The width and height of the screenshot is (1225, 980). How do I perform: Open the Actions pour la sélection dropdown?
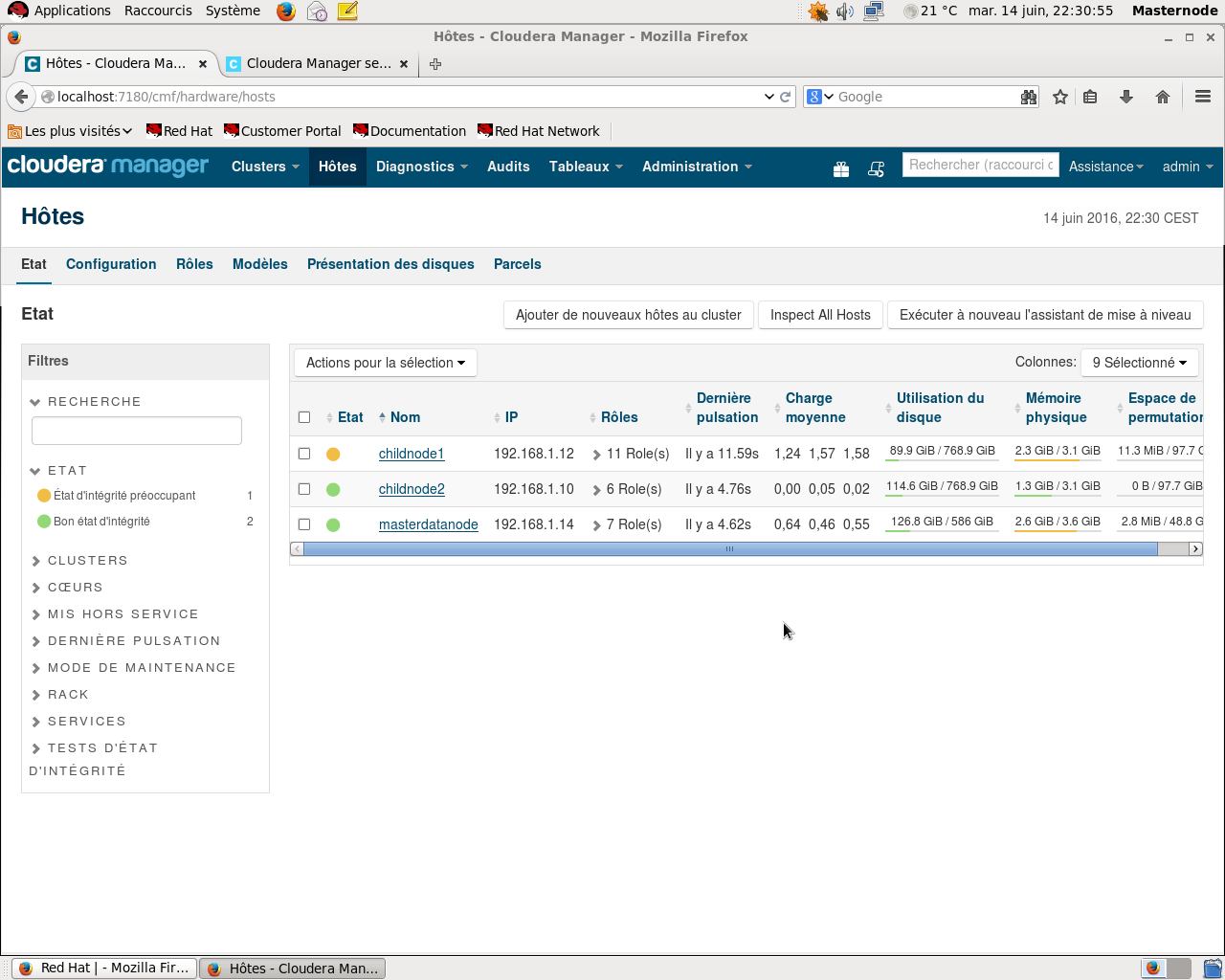pos(385,363)
